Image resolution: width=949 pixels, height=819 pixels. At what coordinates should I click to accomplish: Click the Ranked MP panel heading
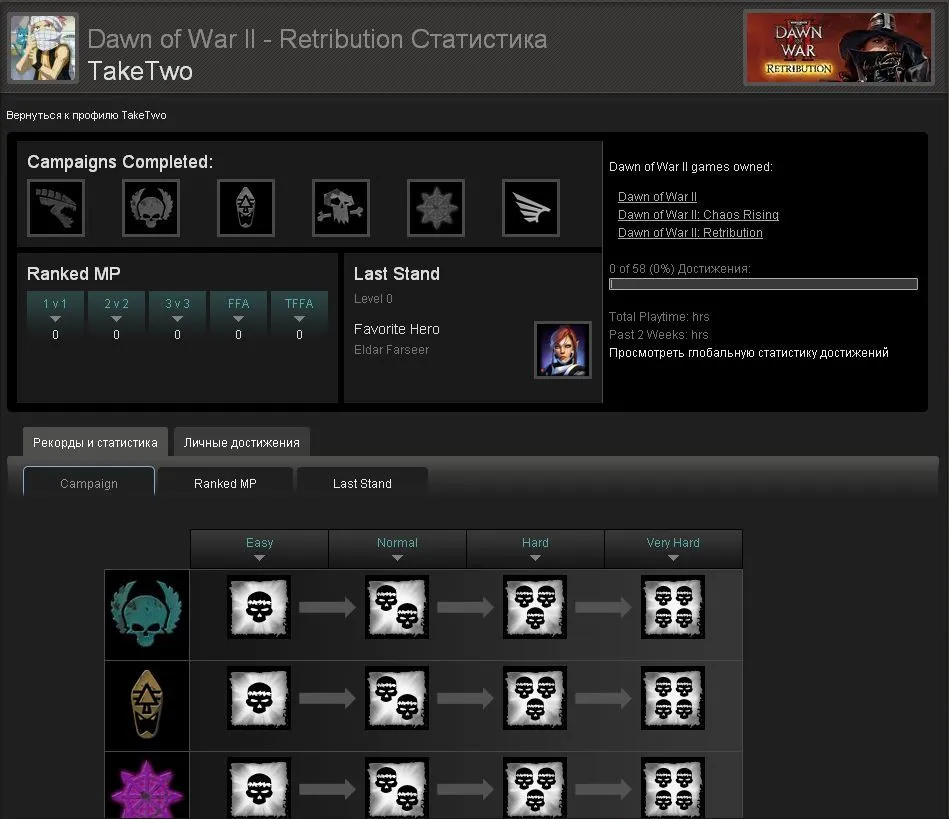[x=74, y=274]
